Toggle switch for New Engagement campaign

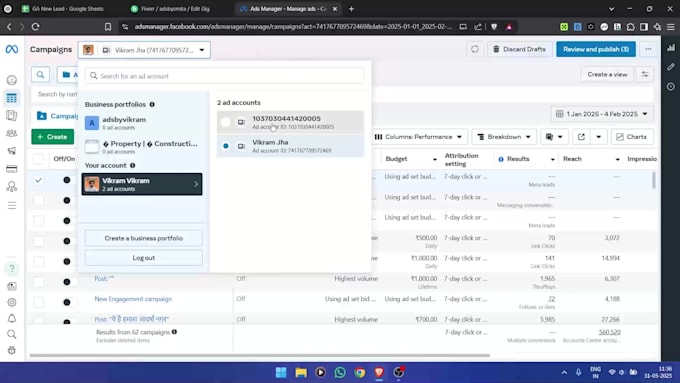(x=67, y=302)
